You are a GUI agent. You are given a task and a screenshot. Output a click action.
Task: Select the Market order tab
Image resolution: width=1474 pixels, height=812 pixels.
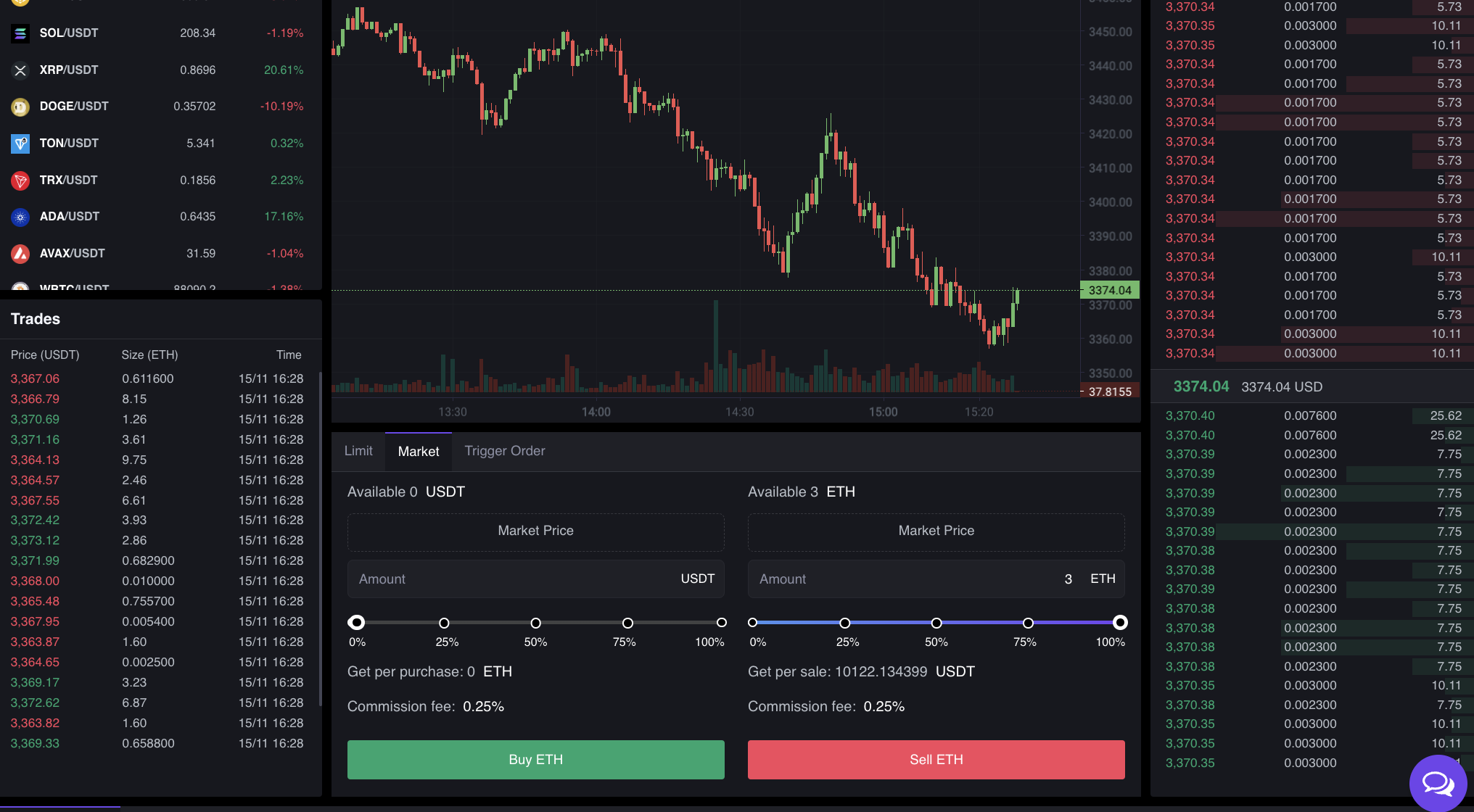click(x=419, y=452)
